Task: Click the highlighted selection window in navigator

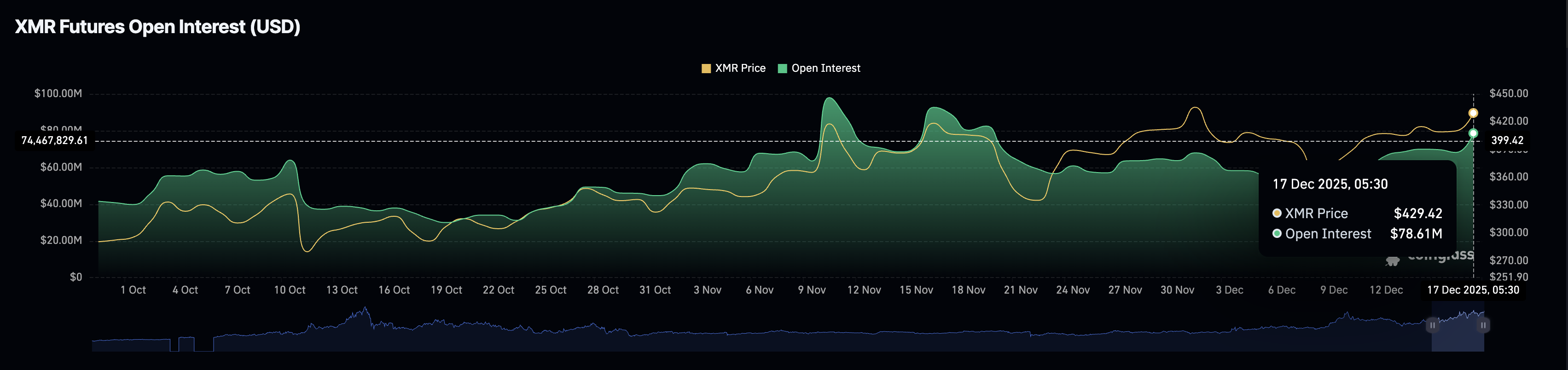Action: point(1458,334)
